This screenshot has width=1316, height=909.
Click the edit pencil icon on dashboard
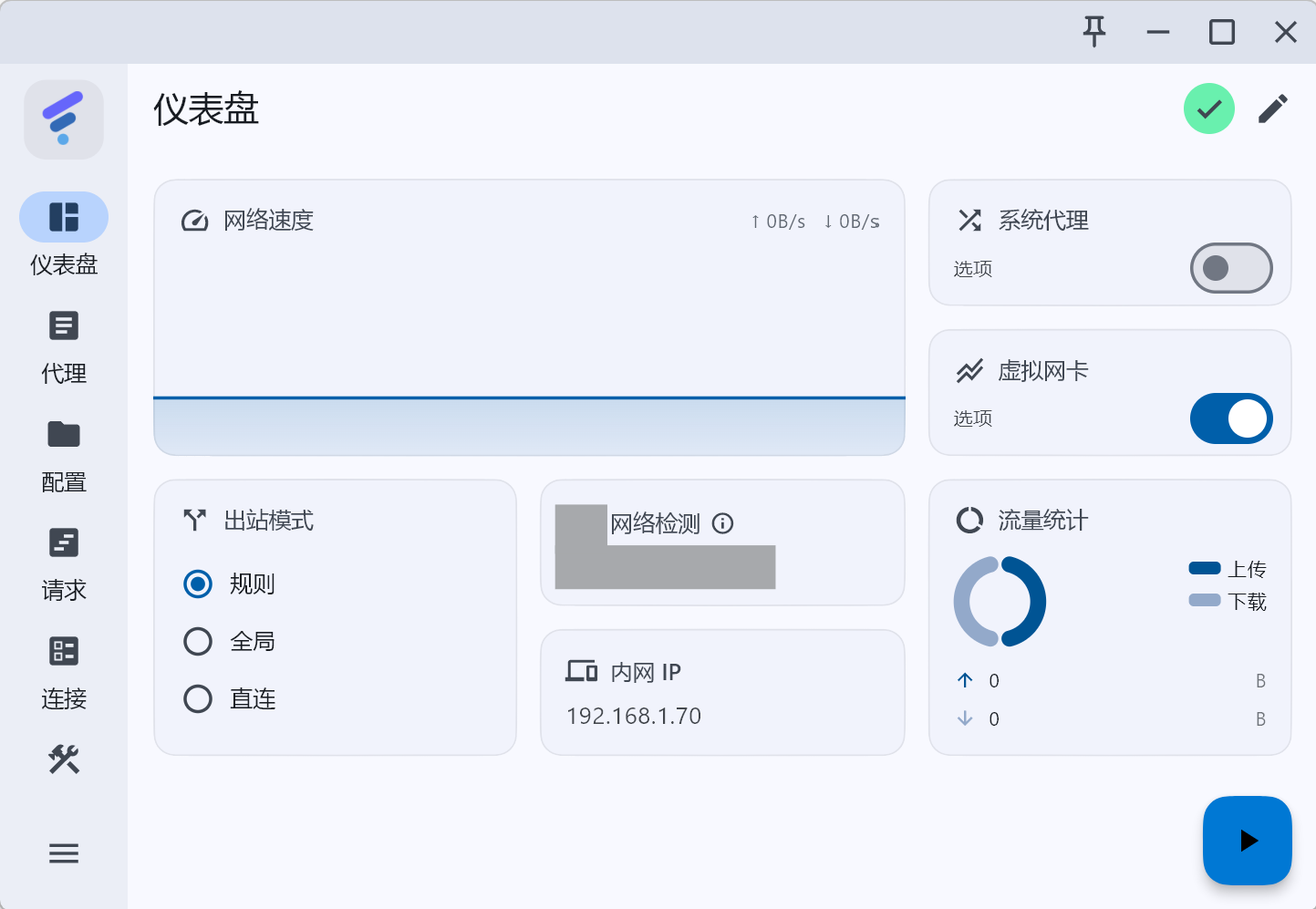(1273, 108)
